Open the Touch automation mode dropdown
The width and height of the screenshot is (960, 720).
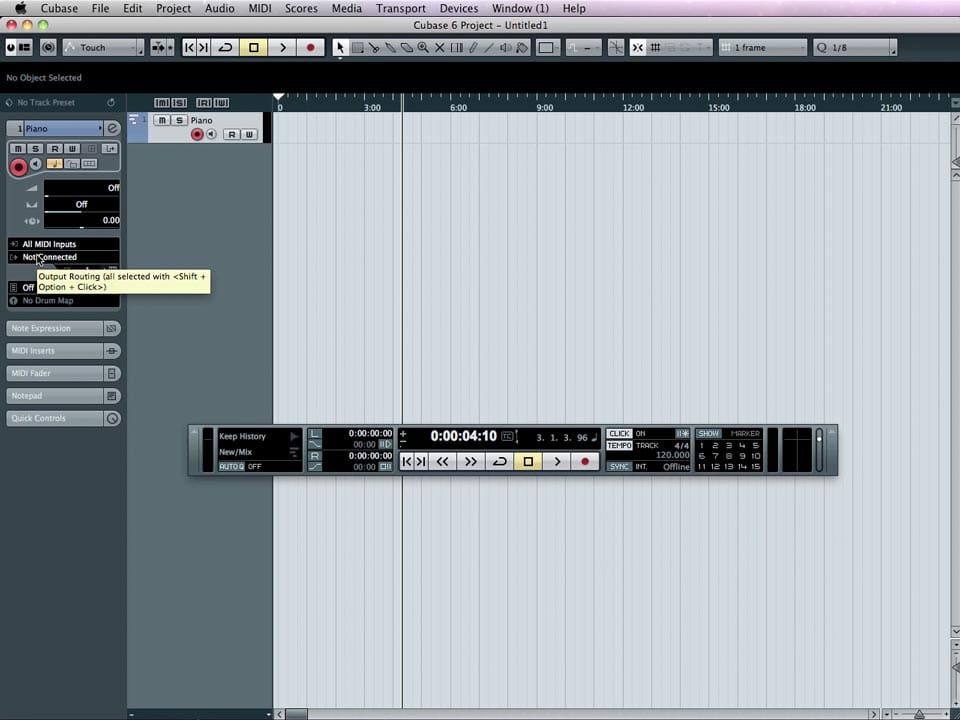pyautogui.click(x=103, y=48)
